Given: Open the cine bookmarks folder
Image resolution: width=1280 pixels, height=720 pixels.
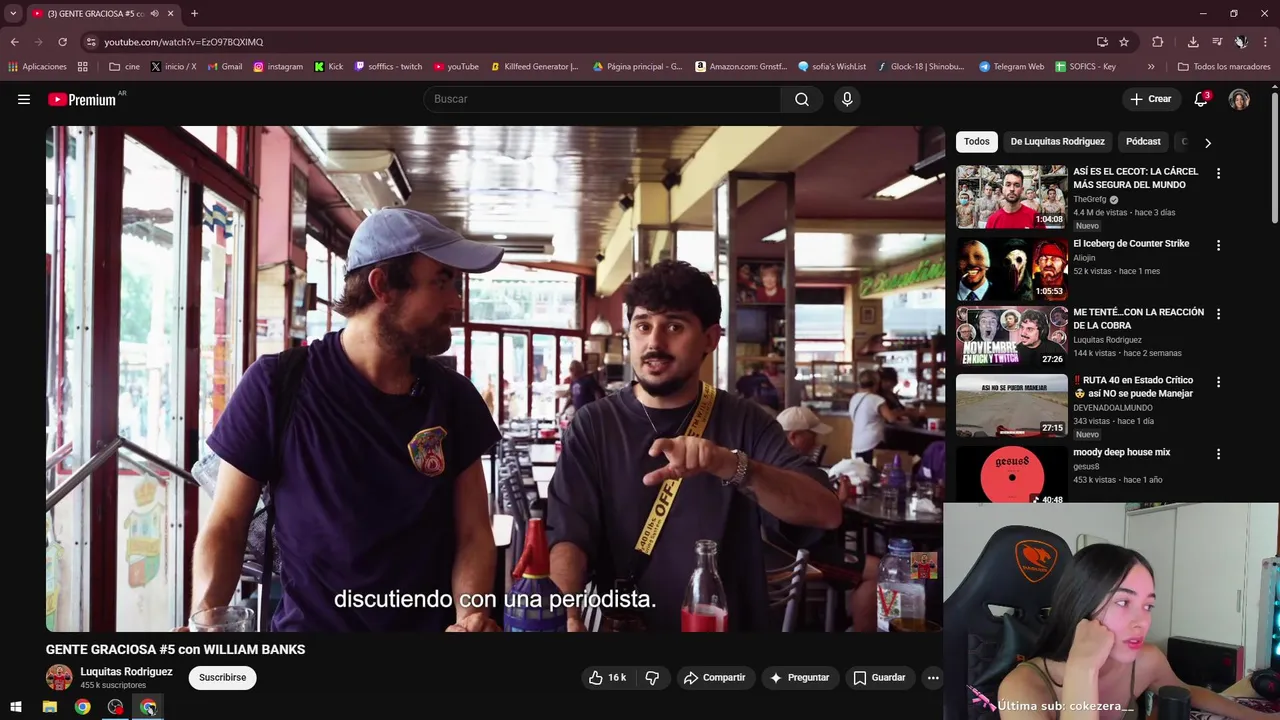Looking at the screenshot, I should (124, 67).
